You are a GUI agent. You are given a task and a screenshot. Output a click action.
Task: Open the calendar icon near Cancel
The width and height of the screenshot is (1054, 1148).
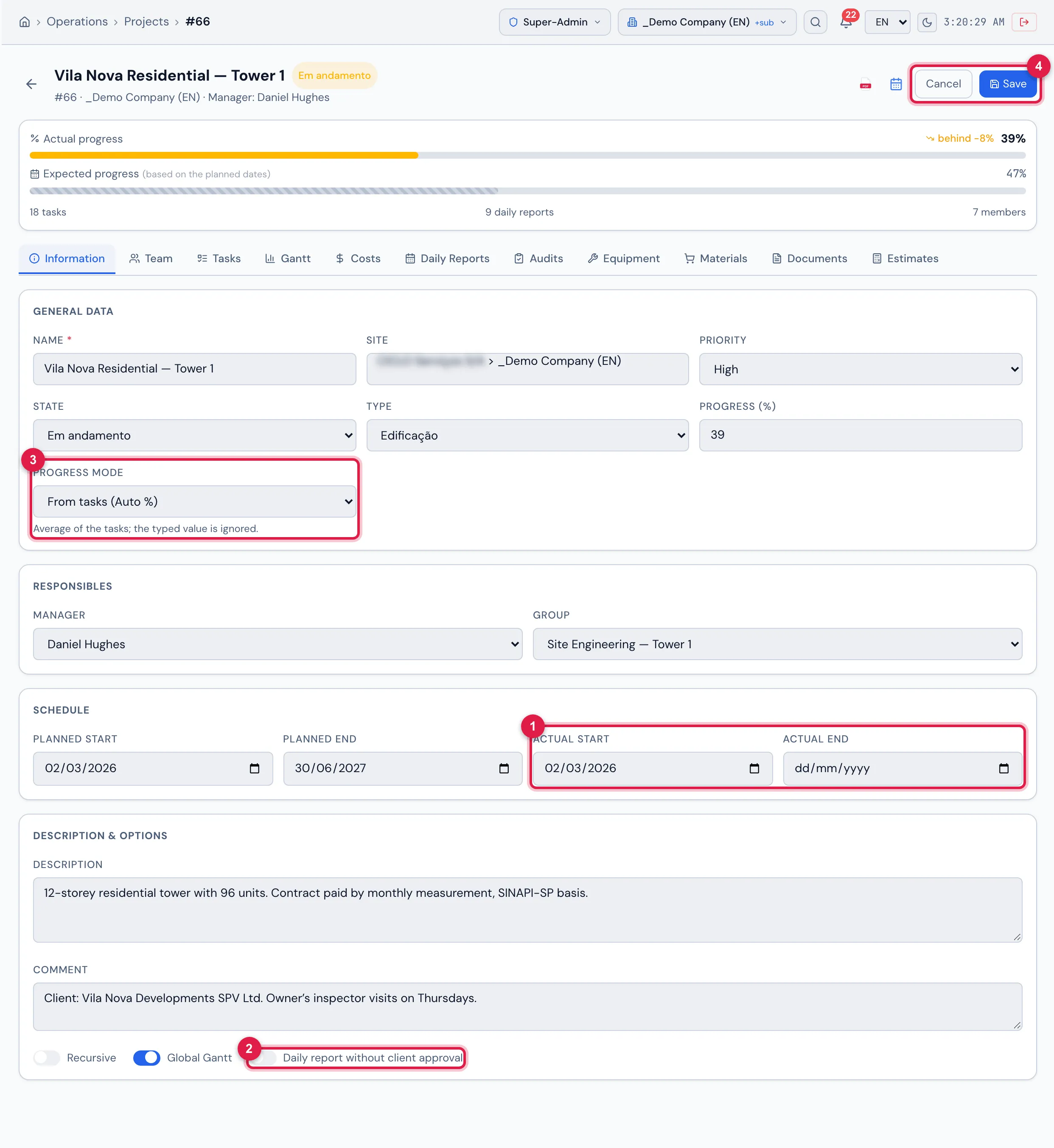(895, 84)
